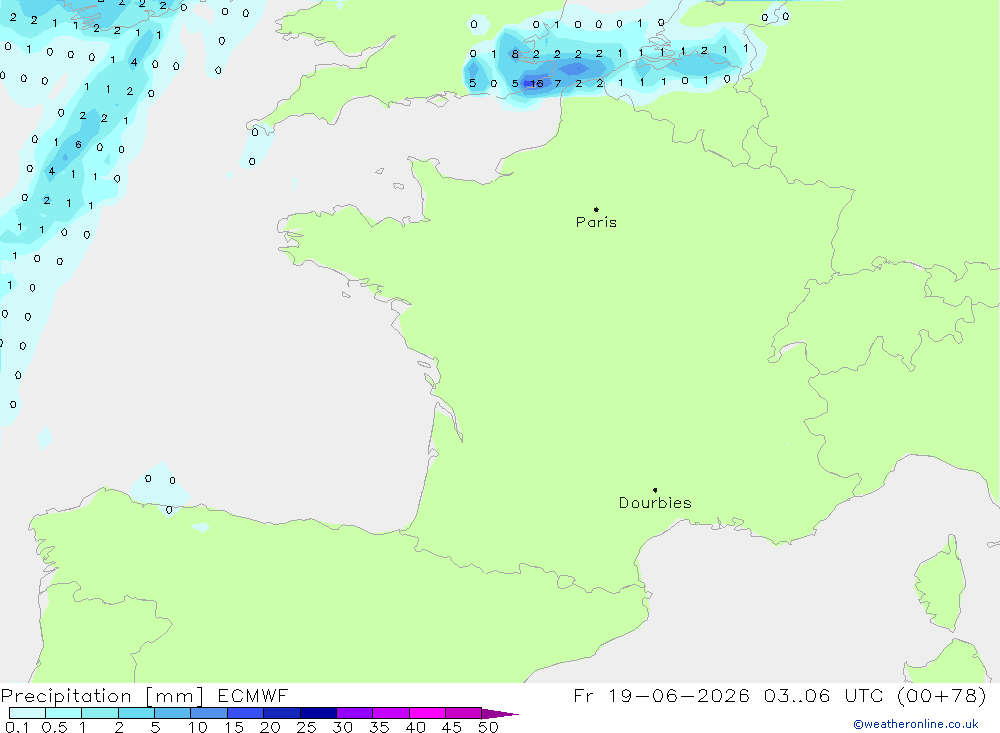Click the '(00+78)' forecast offset text

tap(942, 695)
